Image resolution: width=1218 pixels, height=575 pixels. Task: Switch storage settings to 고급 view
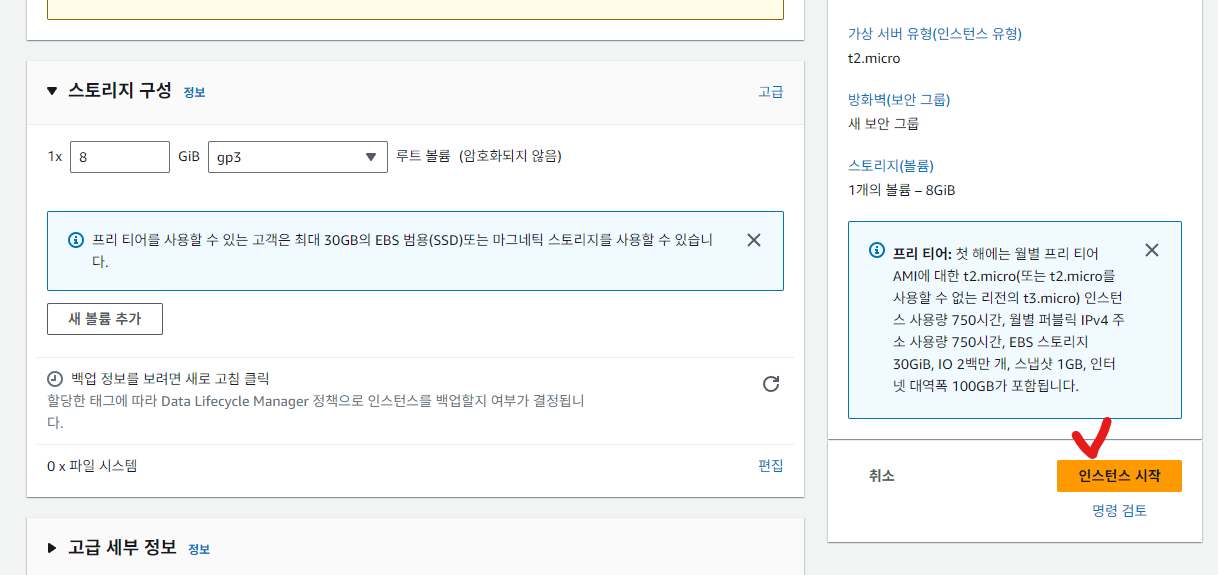coord(771,91)
